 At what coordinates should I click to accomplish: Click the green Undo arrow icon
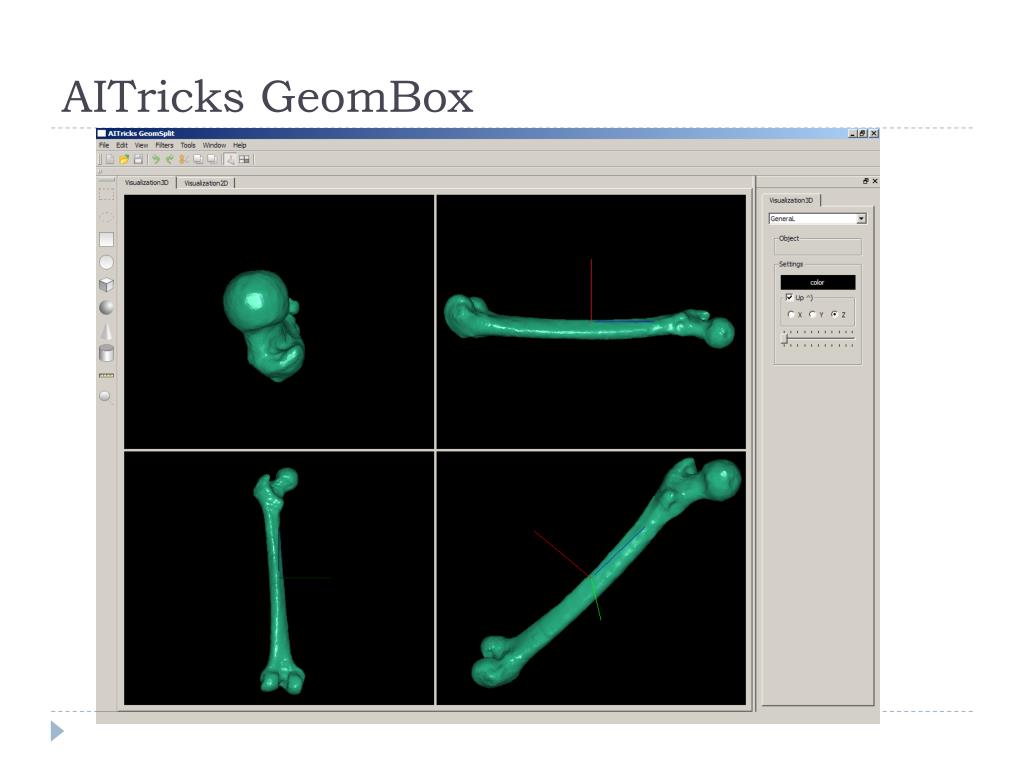tap(156, 159)
